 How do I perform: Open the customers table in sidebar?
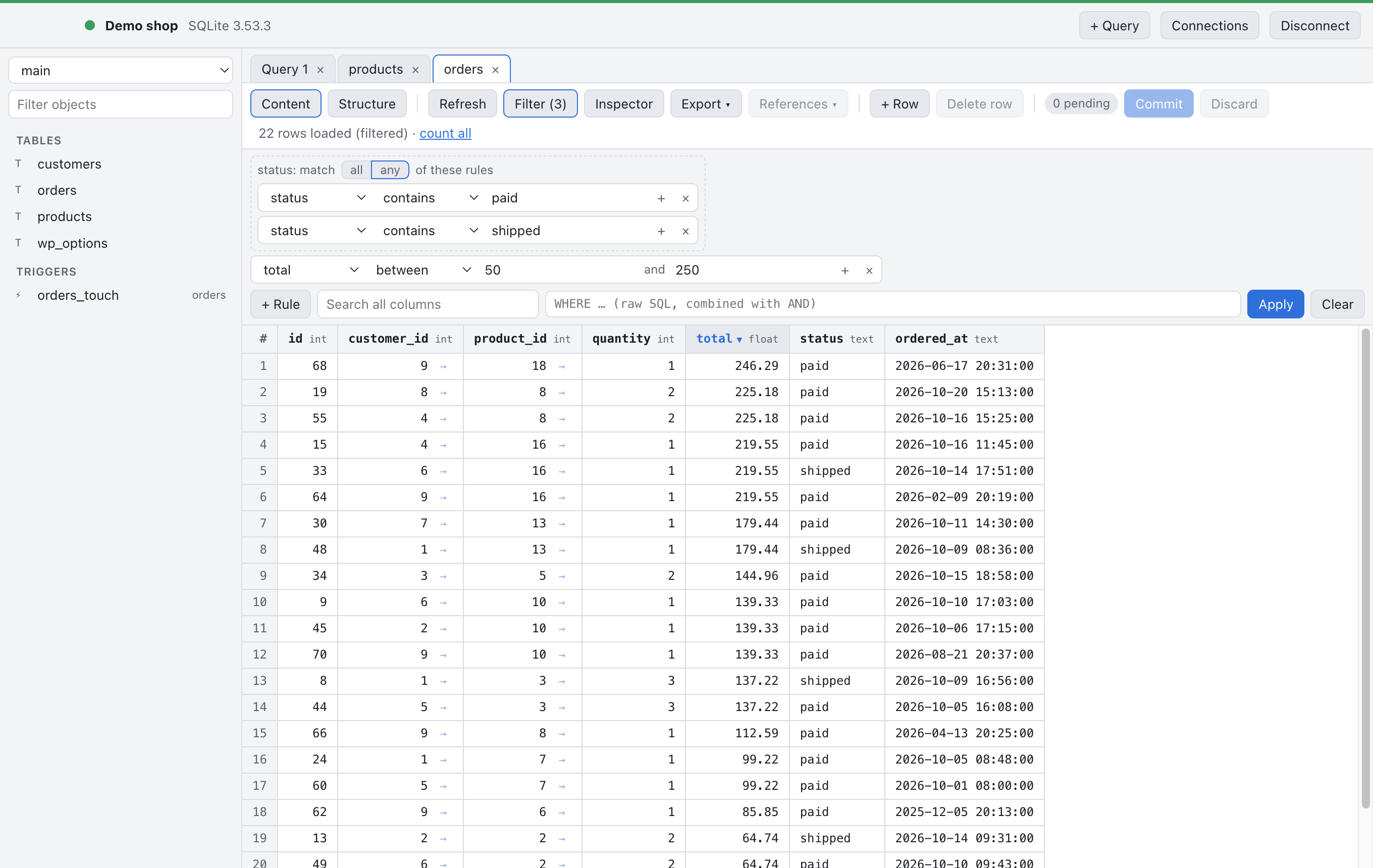(x=70, y=164)
